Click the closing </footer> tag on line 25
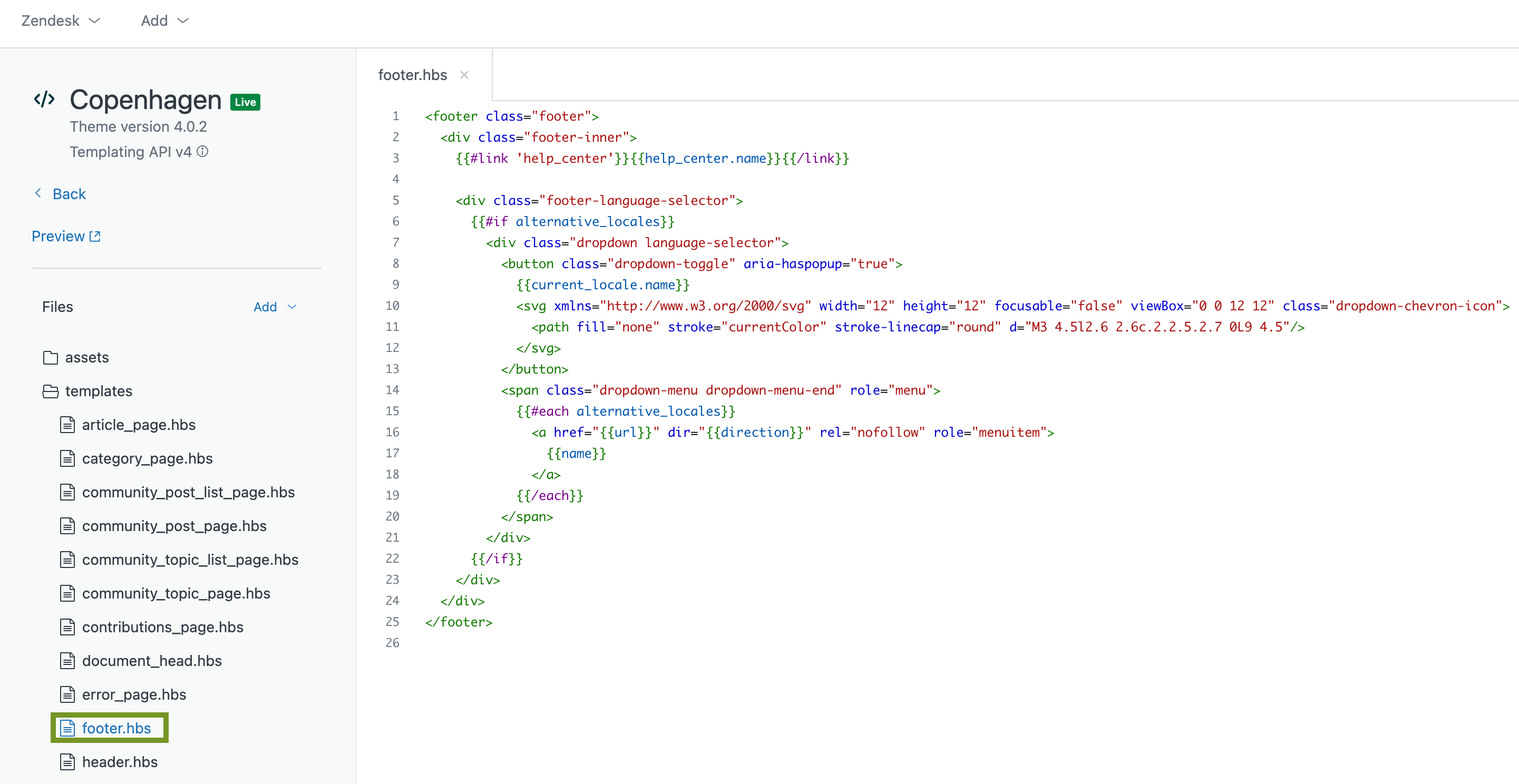The image size is (1519, 784). [458, 622]
